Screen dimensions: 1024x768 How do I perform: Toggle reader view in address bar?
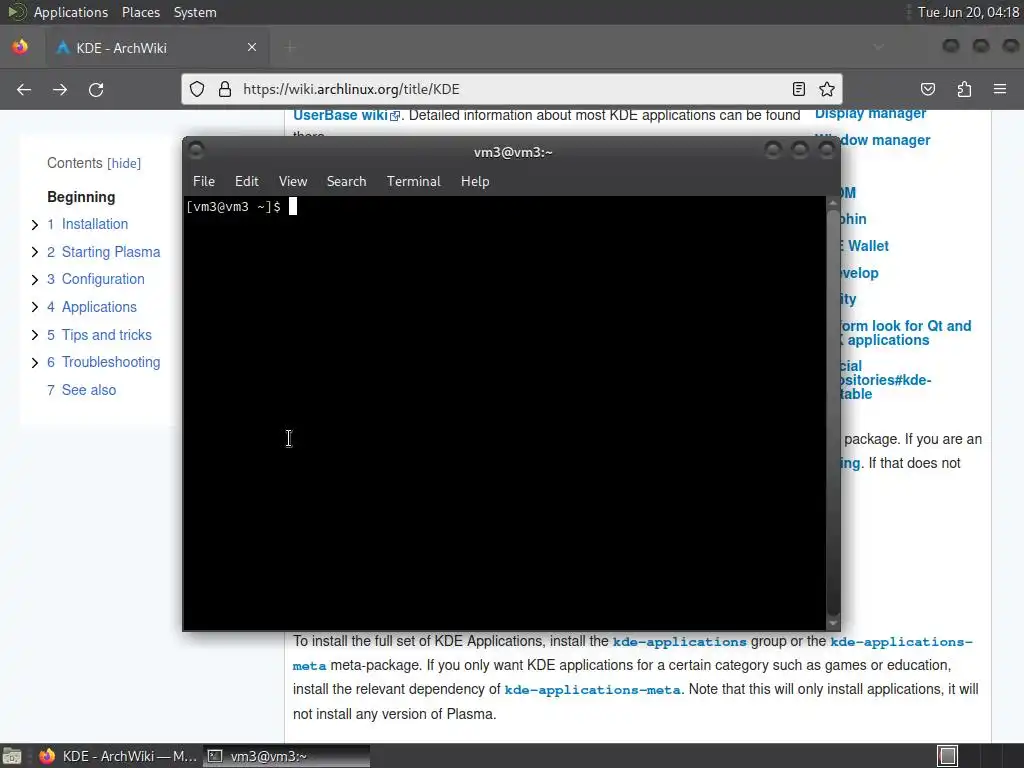click(x=798, y=89)
